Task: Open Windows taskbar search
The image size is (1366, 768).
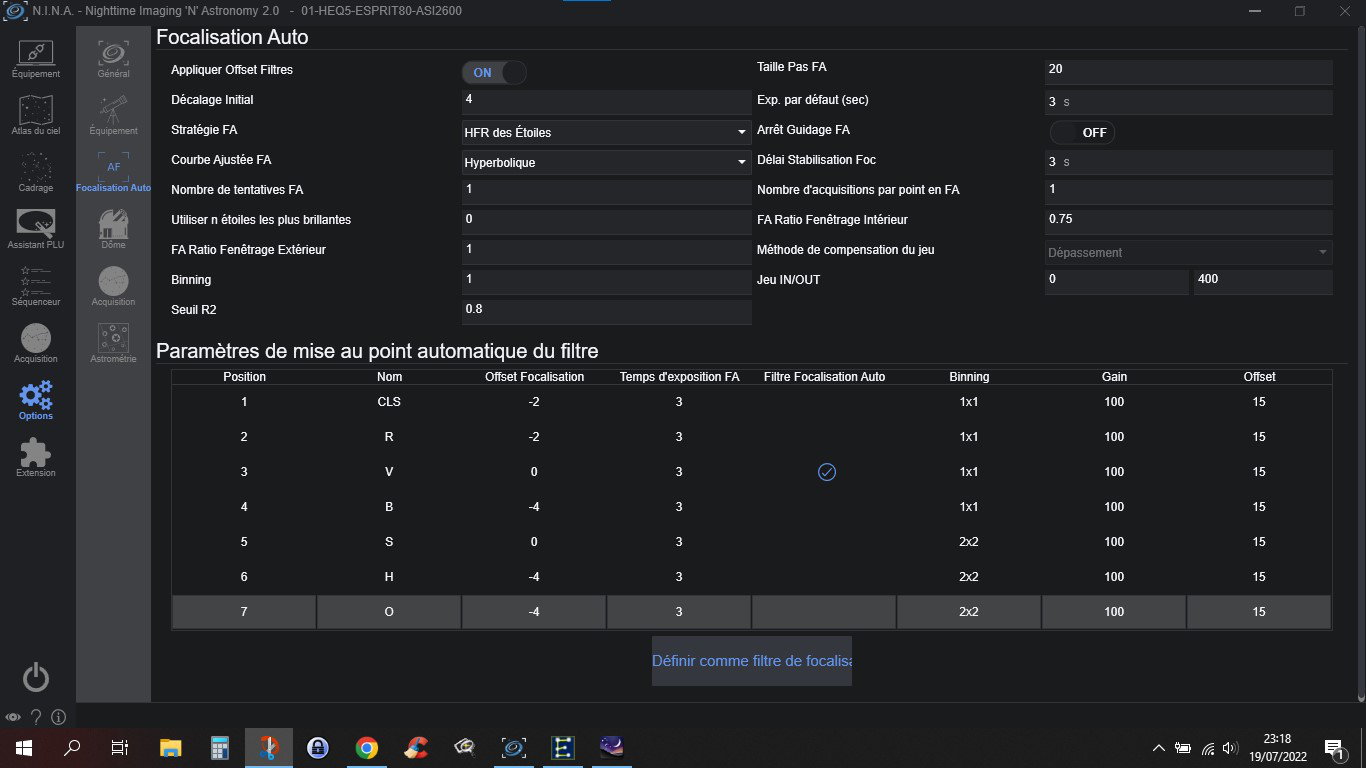Action: click(72, 748)
